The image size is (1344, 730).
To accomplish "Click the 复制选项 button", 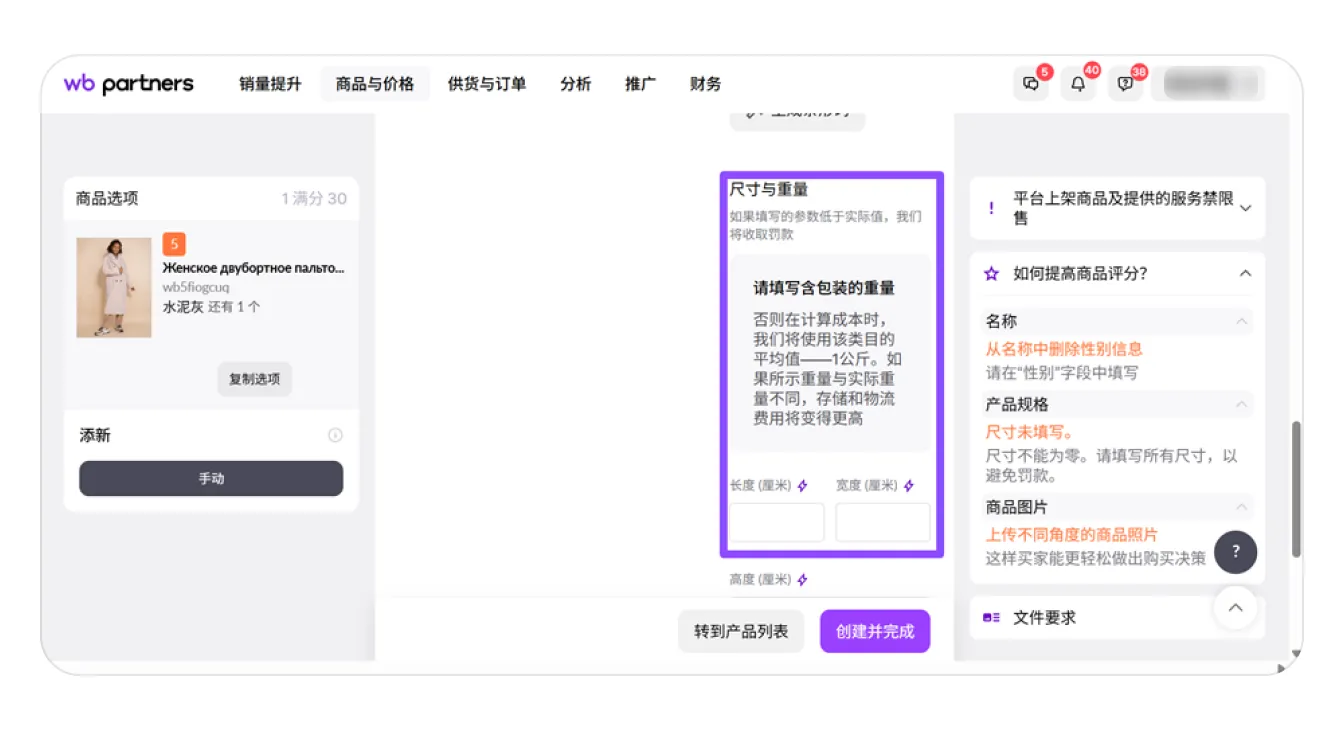I will pos(255,379).
